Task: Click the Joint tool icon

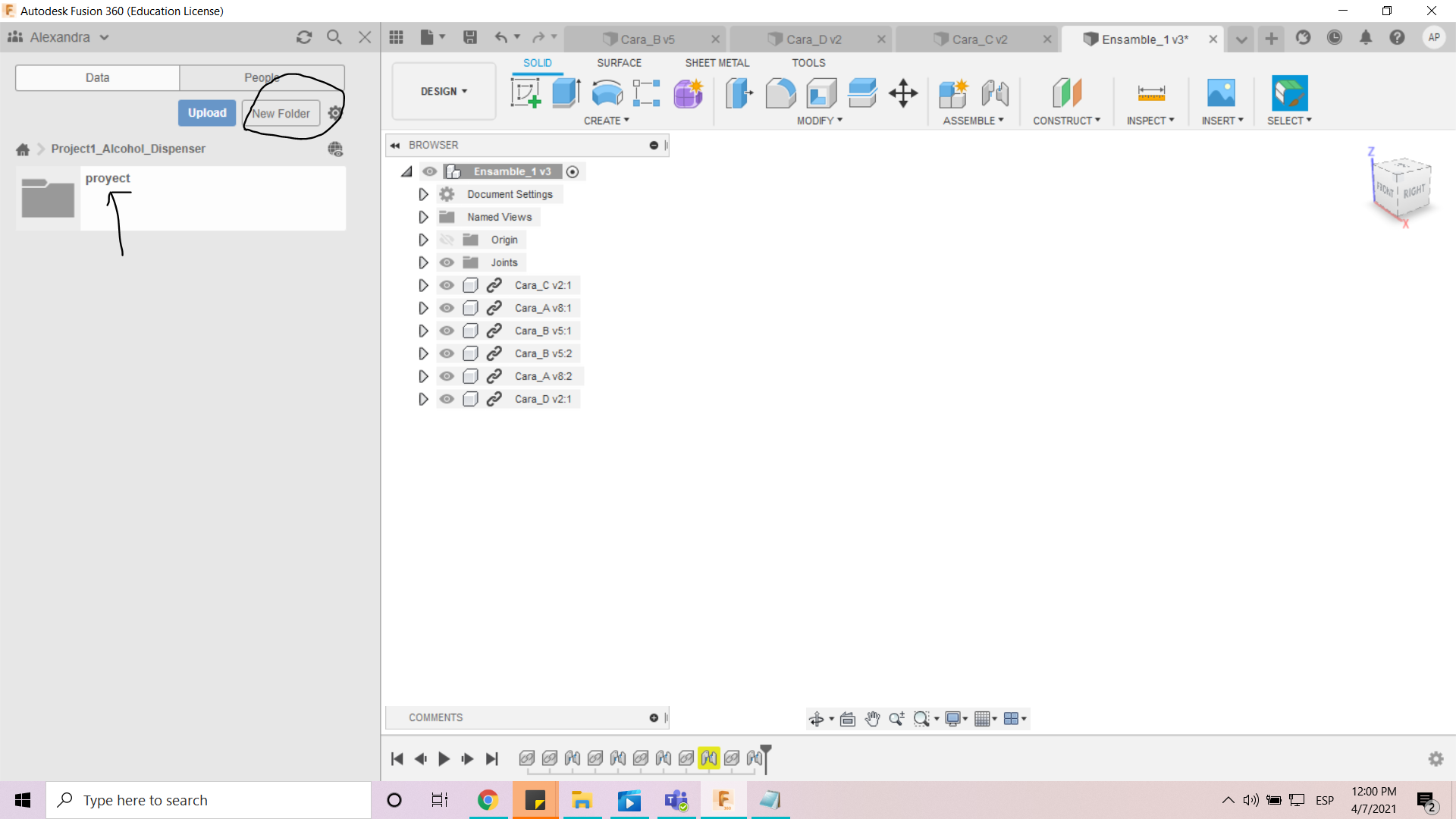Action: point(995,93)
